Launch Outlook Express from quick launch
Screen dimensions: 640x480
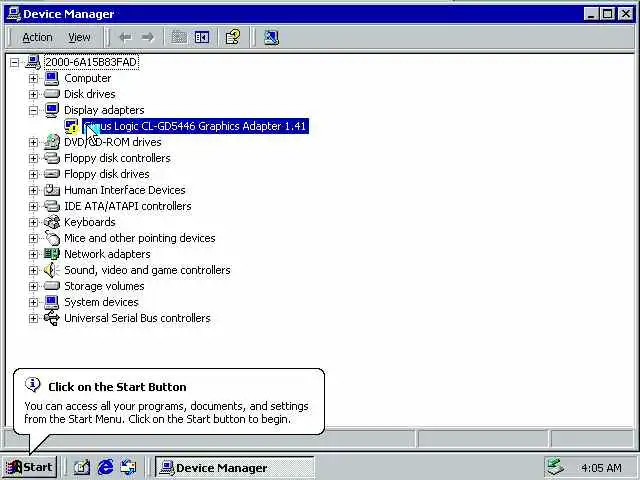129,467
